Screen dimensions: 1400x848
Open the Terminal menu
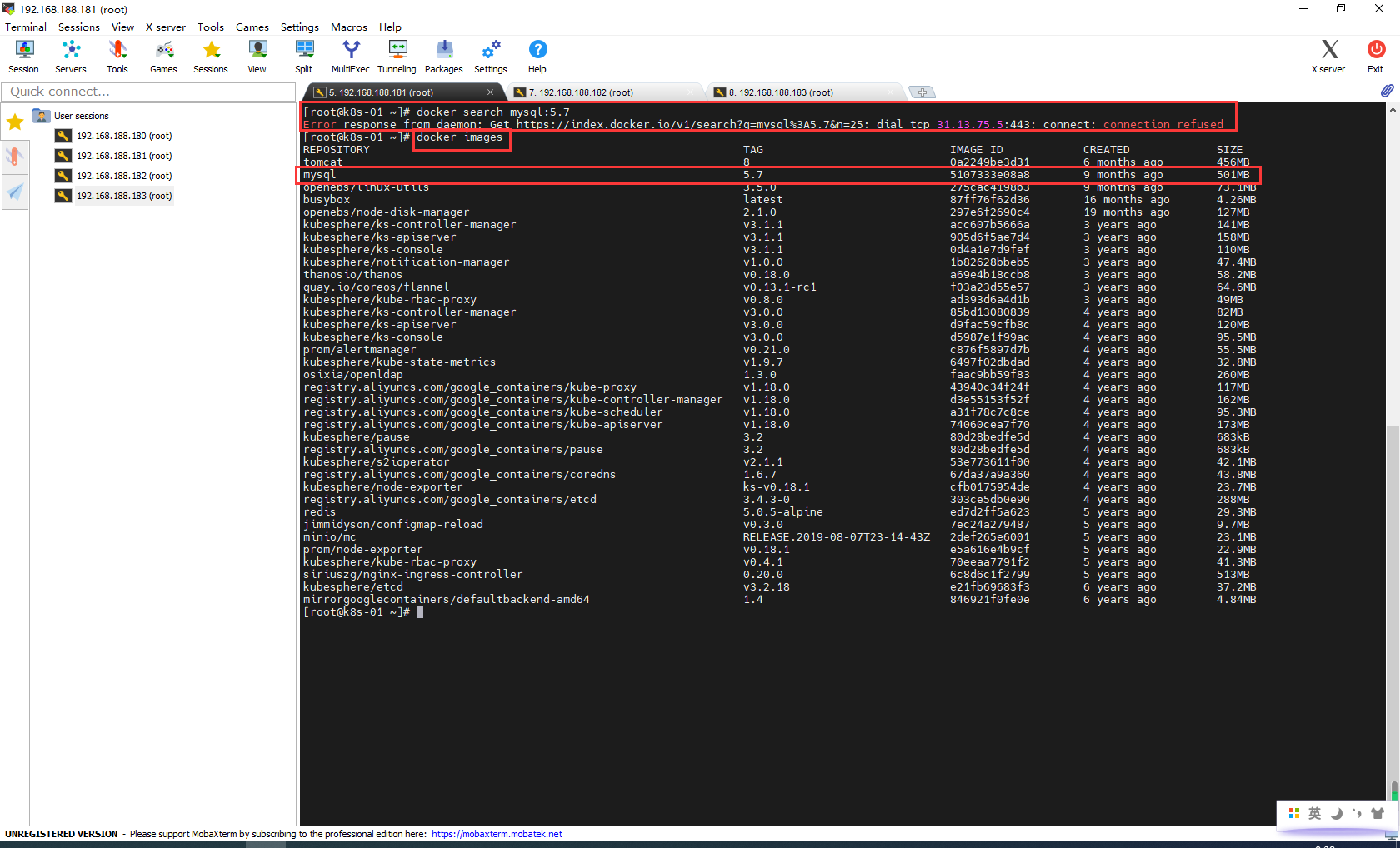[x=26, y=27]
